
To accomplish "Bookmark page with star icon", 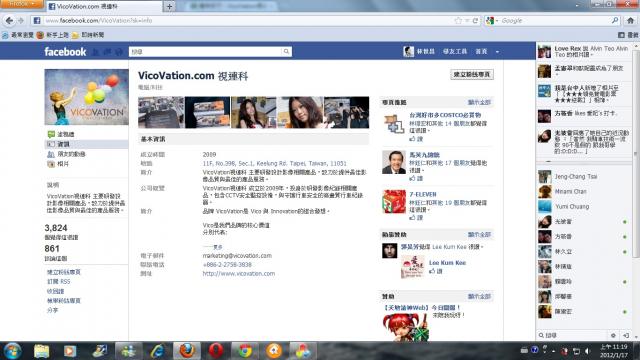I will (x=458, y=20).
